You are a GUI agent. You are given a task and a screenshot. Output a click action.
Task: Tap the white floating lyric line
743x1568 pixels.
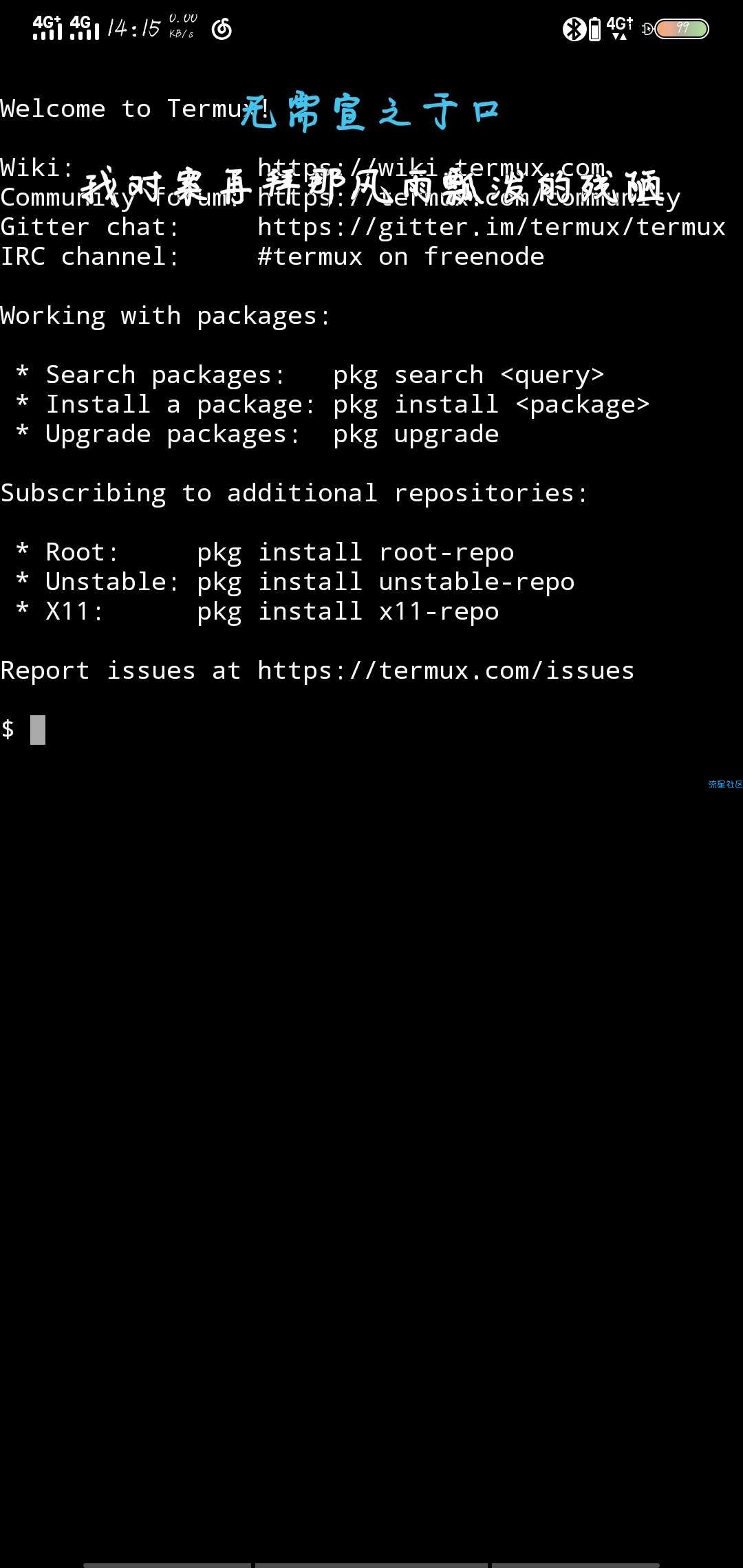point(371,187)
